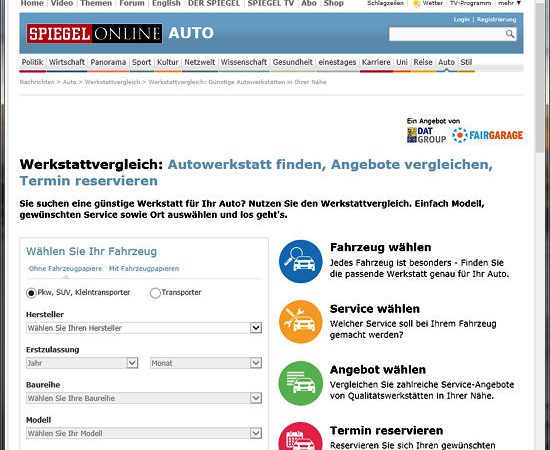The width and height of the screenshot is (550, 450).
Task: Click the red Termin reservieren icon
Action: pos(301,436)
